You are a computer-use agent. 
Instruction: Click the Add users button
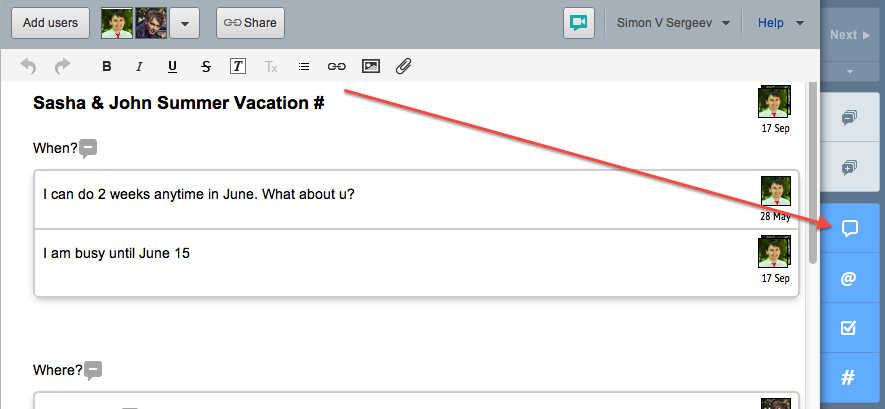pos(50,23)
